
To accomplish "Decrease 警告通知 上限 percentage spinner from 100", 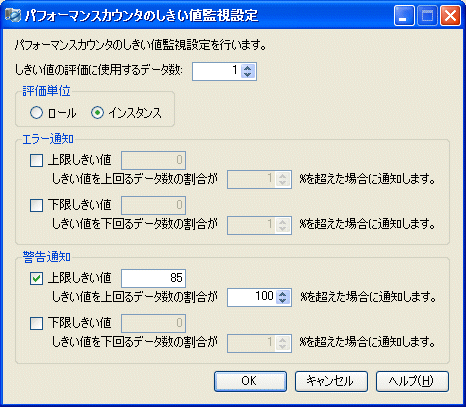I will (x=283, y=301).
